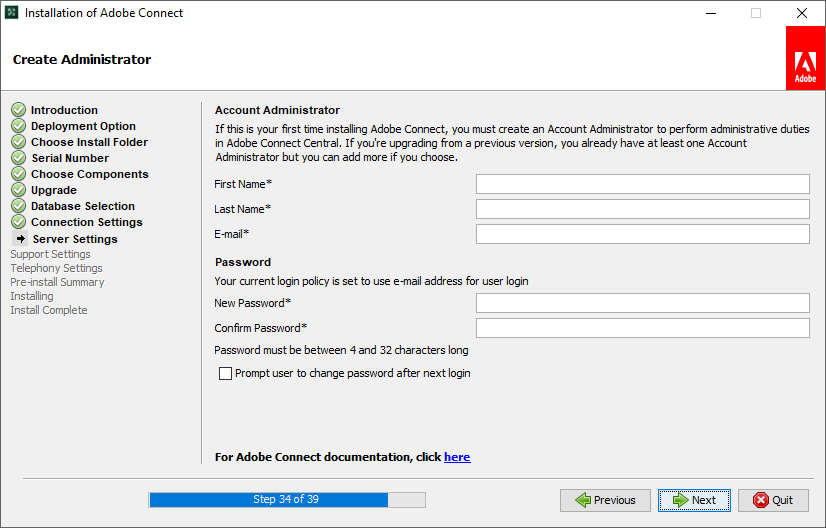Click the Password section heading

[x=243, y=262]
